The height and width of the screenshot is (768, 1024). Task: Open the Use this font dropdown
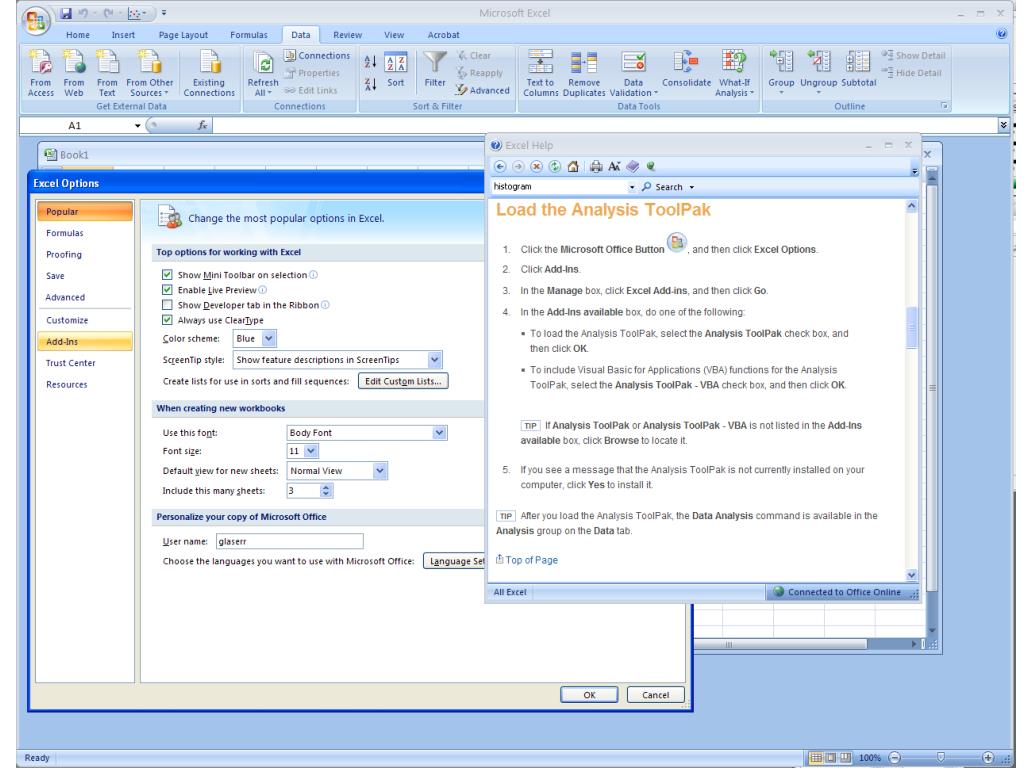click(440, 432)
